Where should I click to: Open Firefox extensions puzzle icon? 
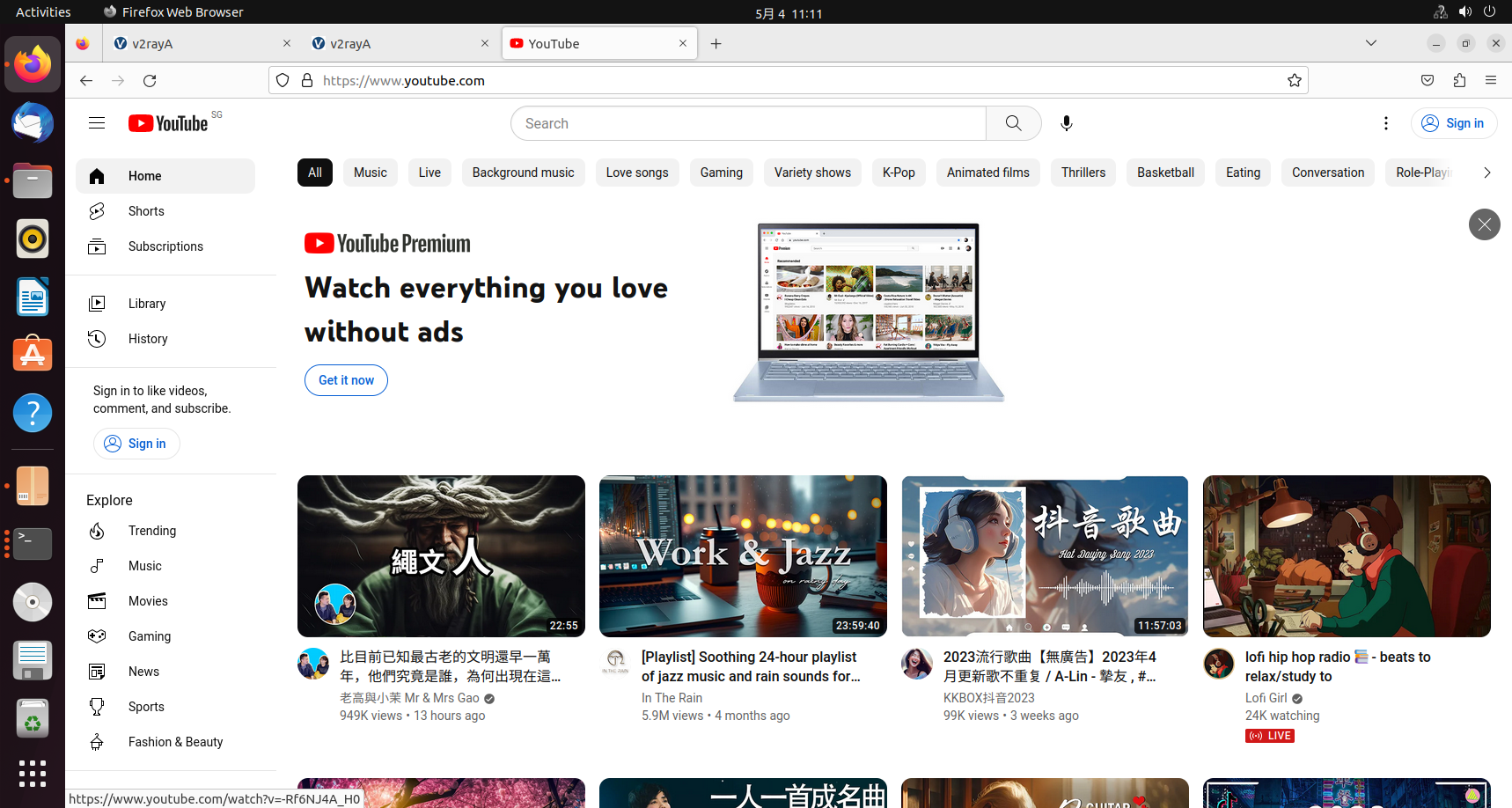click(x=1459, y=80)
